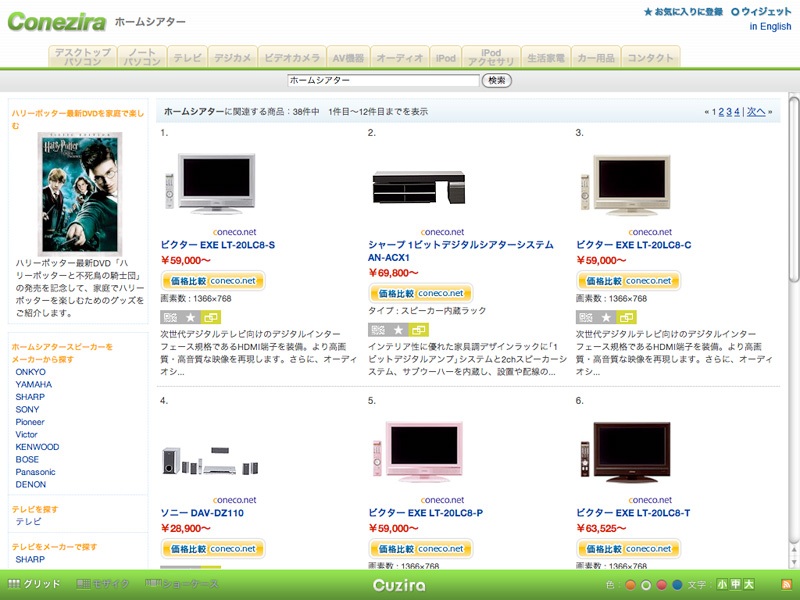Open the ソニー DAV-DZ110 product link
The height and width of the screenshot is (600, 800).
pos(202,513)
